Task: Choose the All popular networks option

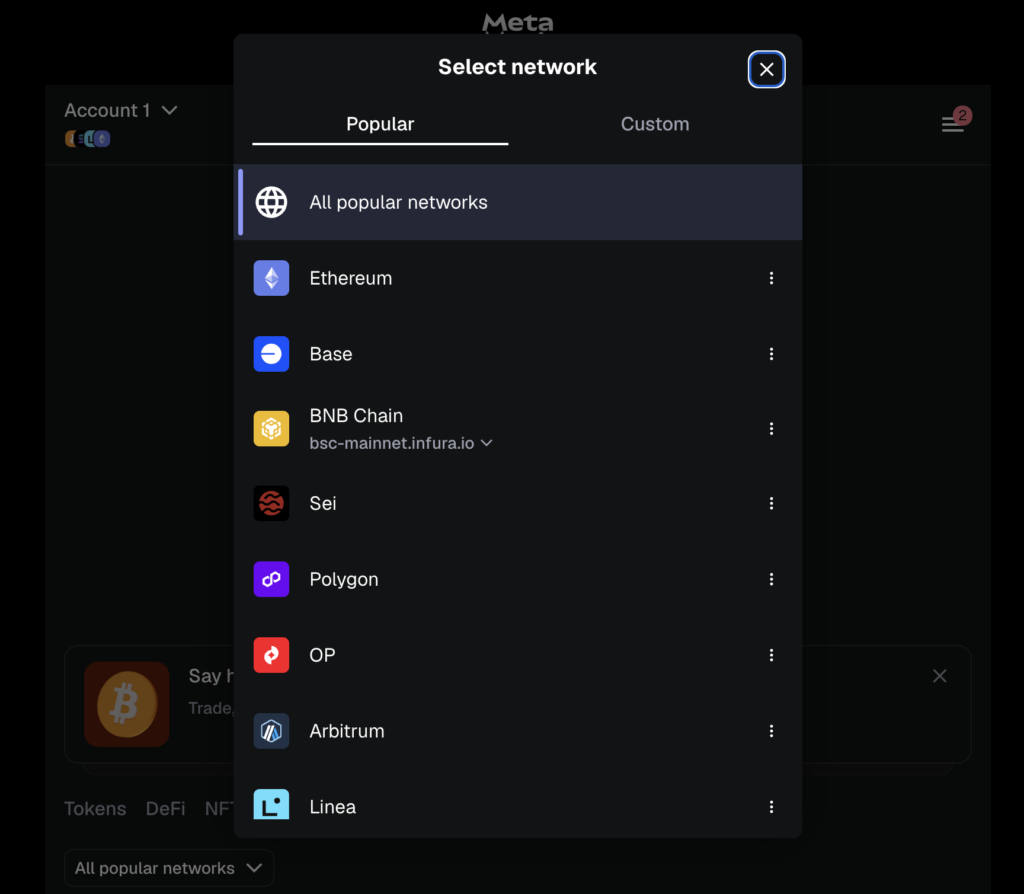Action: (x=398, y=201)
